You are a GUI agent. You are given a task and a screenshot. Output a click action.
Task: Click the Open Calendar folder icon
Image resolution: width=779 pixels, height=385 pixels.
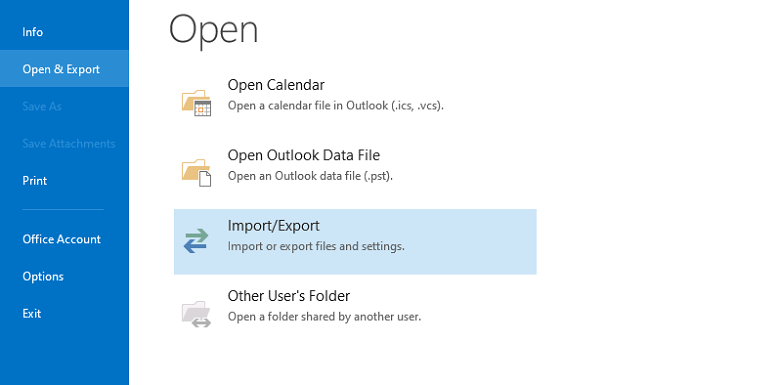[x=196, y=103]
